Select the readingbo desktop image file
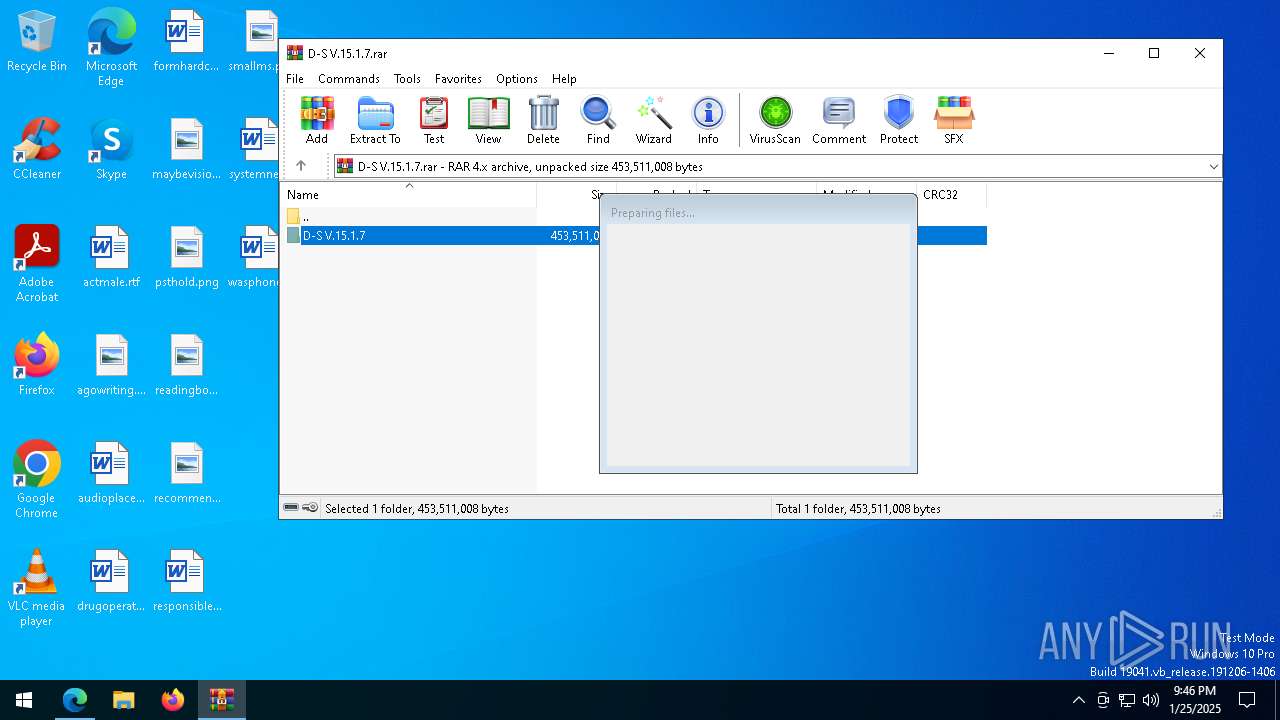Image resolution: width=1280 pixels, height=720 pixels. click(x=187, y=365)
